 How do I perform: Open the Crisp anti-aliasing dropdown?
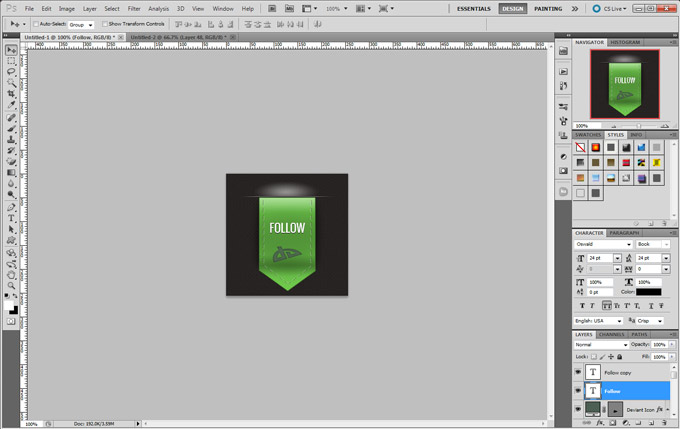click(650, 321)
